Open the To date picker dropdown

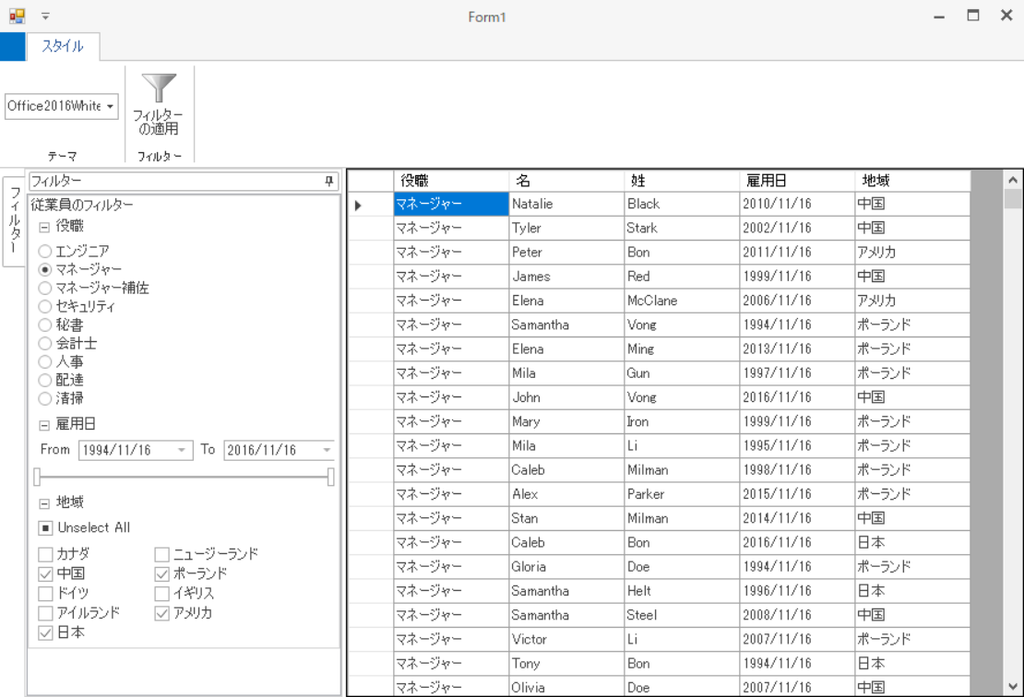pos(327,450)
